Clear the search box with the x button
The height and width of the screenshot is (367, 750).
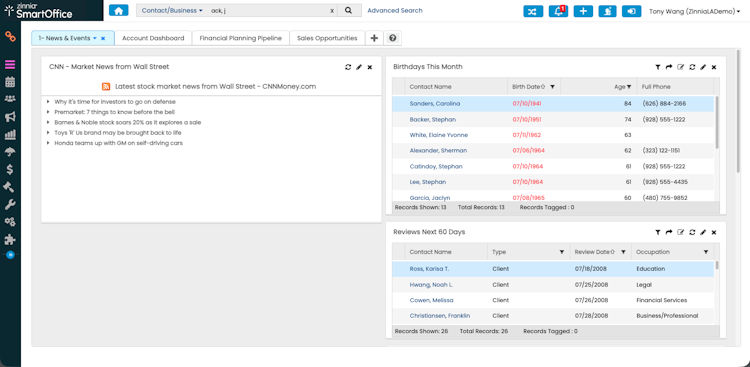point(332,11)
